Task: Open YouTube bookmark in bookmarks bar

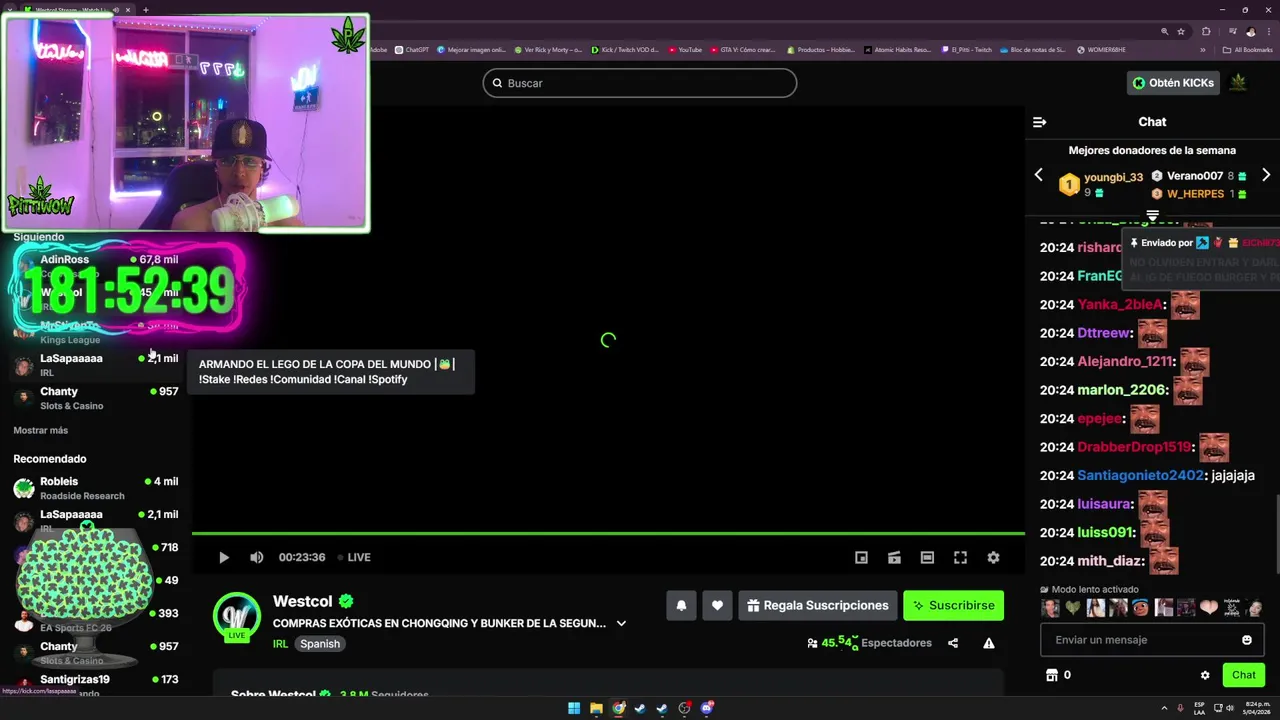Action: [685, 49]
